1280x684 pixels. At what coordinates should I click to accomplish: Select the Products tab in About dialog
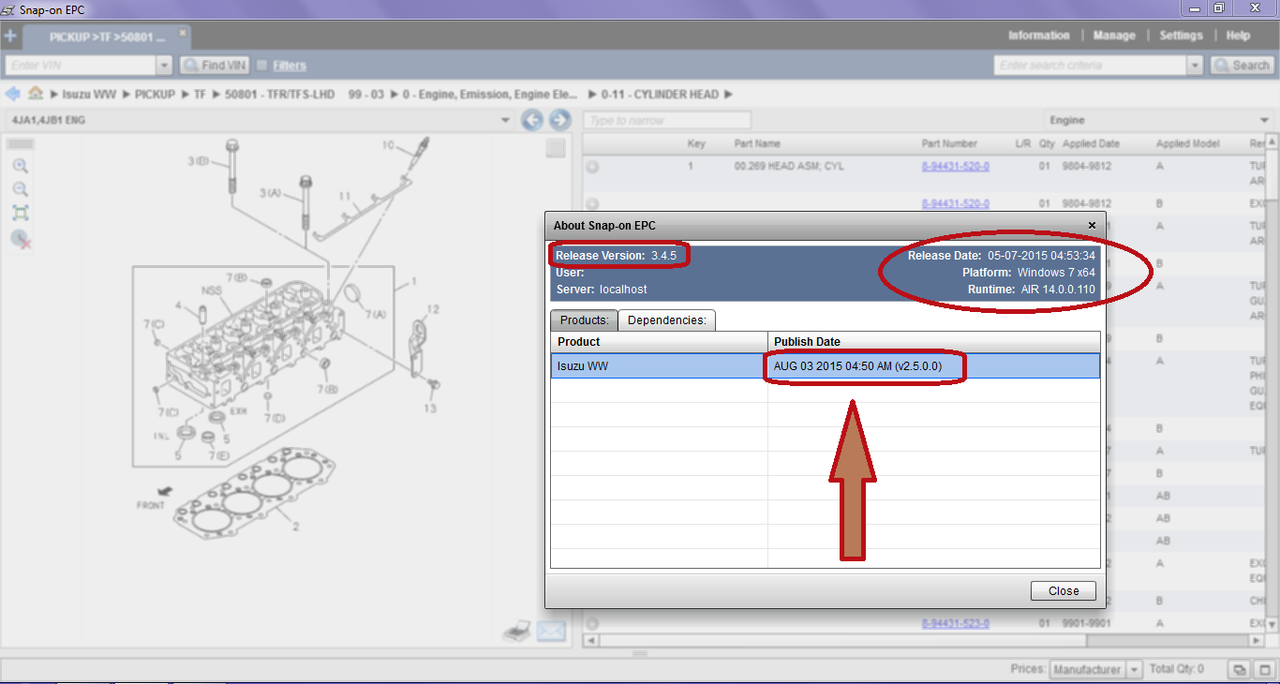click(584, 320)
